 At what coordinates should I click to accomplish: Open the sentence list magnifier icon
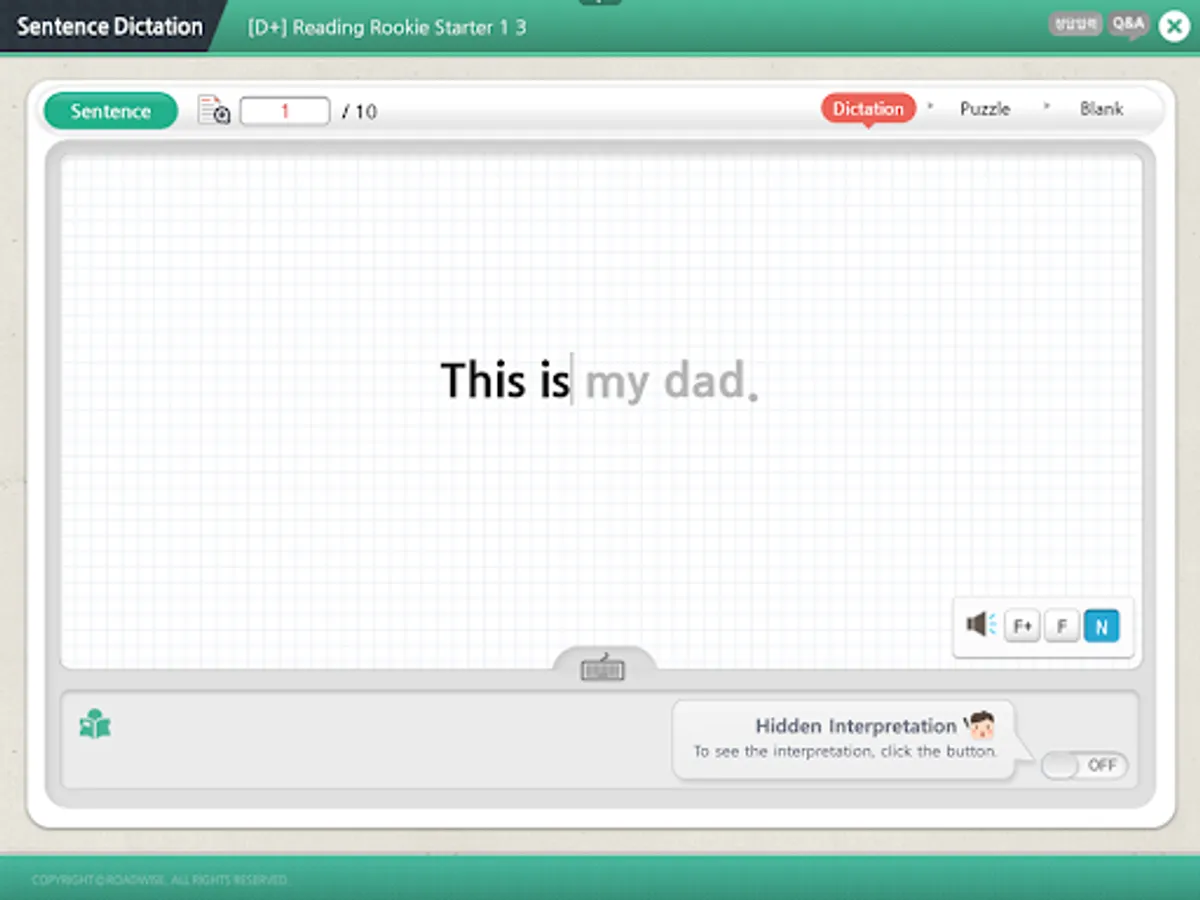click(x=214, y=110)
